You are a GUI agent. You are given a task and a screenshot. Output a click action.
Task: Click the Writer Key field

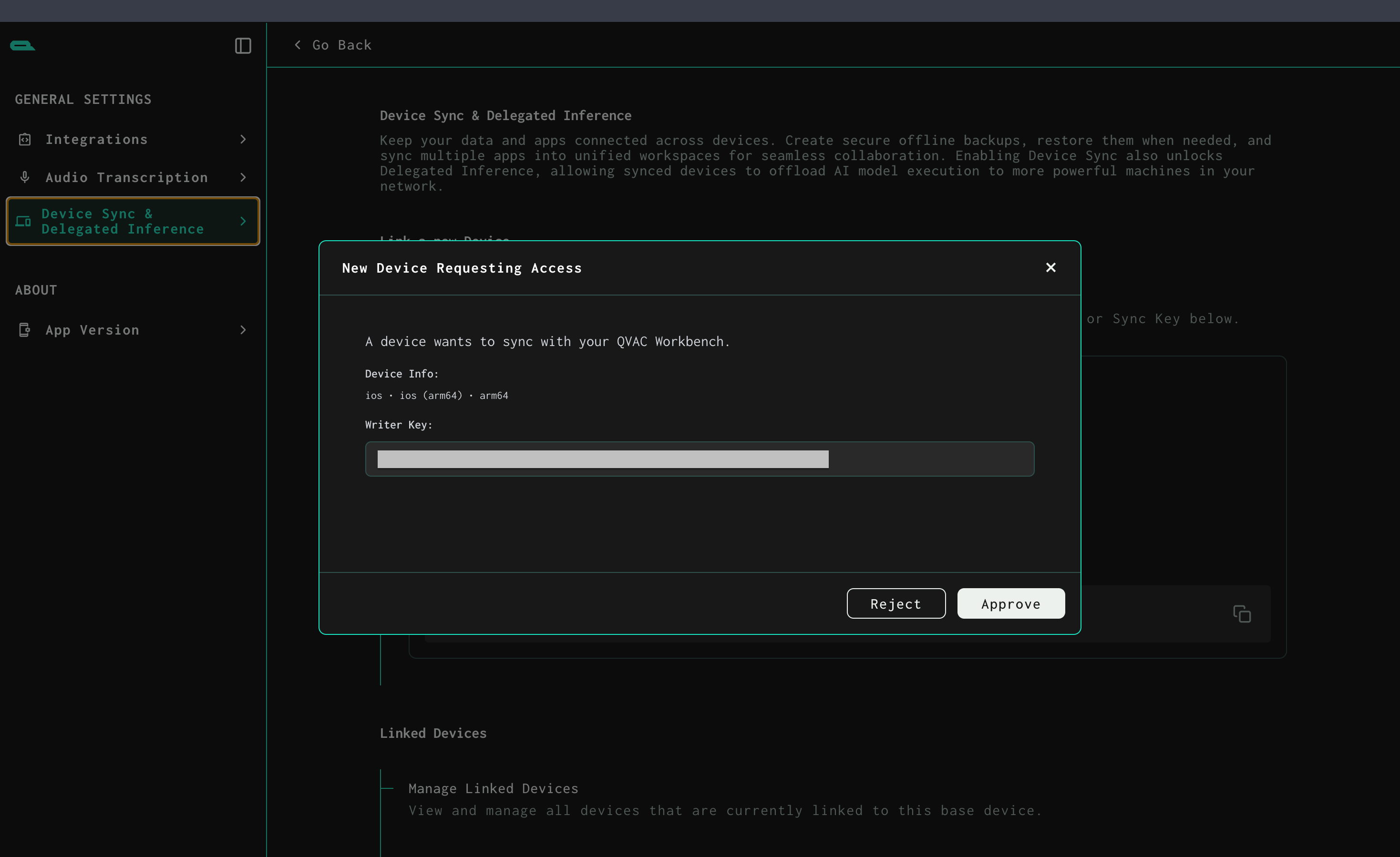[699, 459]
